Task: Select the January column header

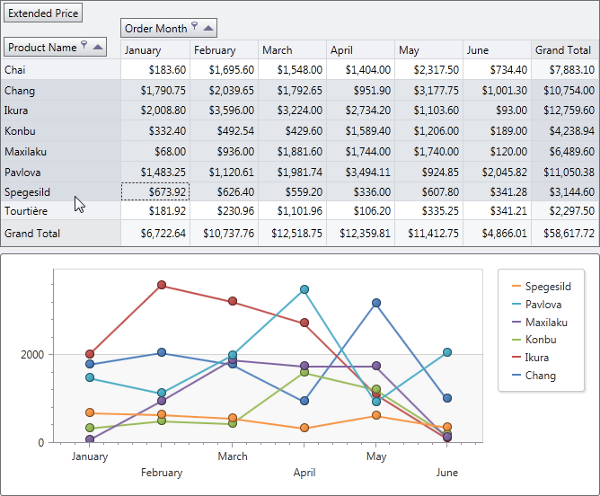Action: pos(155,50)
